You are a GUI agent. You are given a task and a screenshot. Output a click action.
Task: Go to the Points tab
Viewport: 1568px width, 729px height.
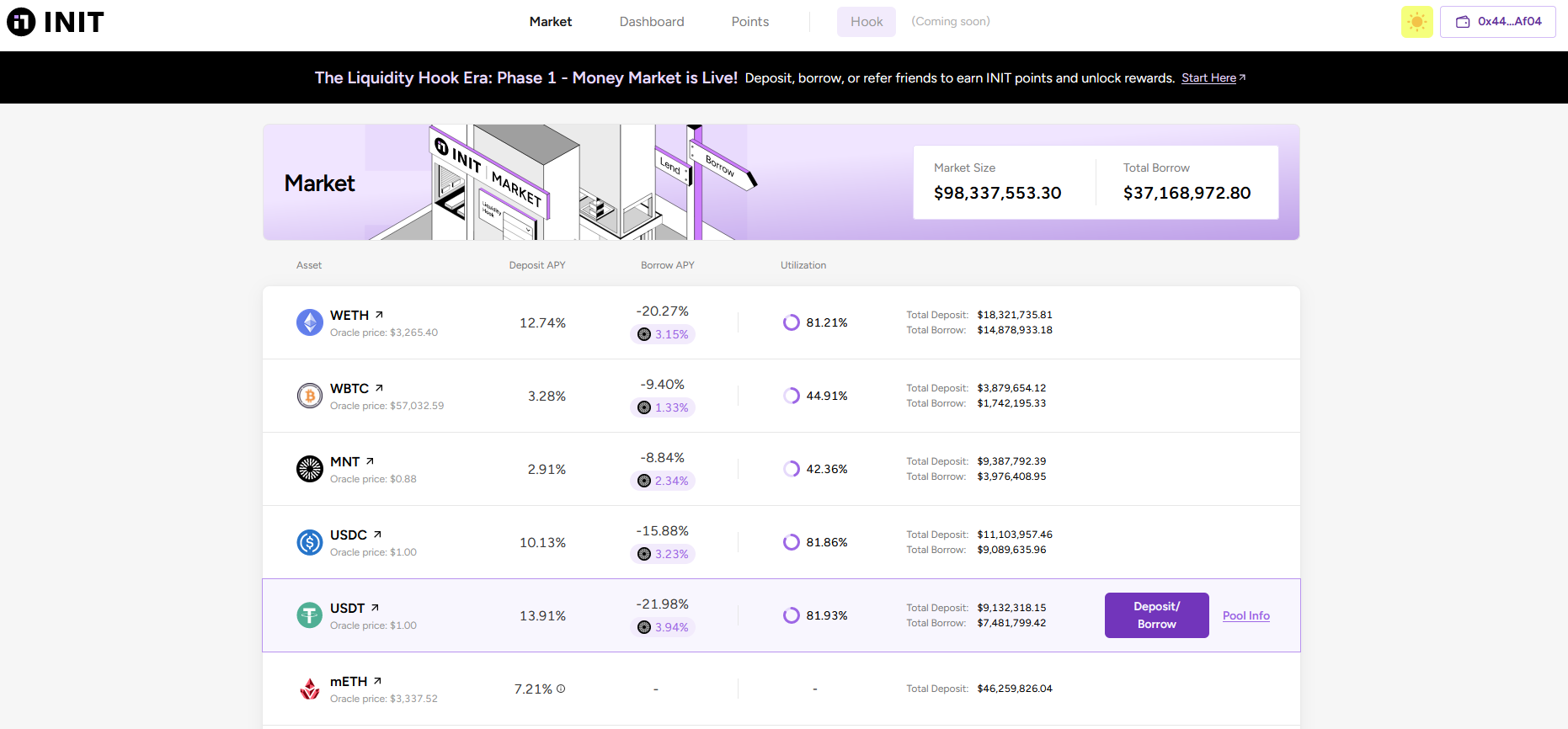(x=750, y=22)
